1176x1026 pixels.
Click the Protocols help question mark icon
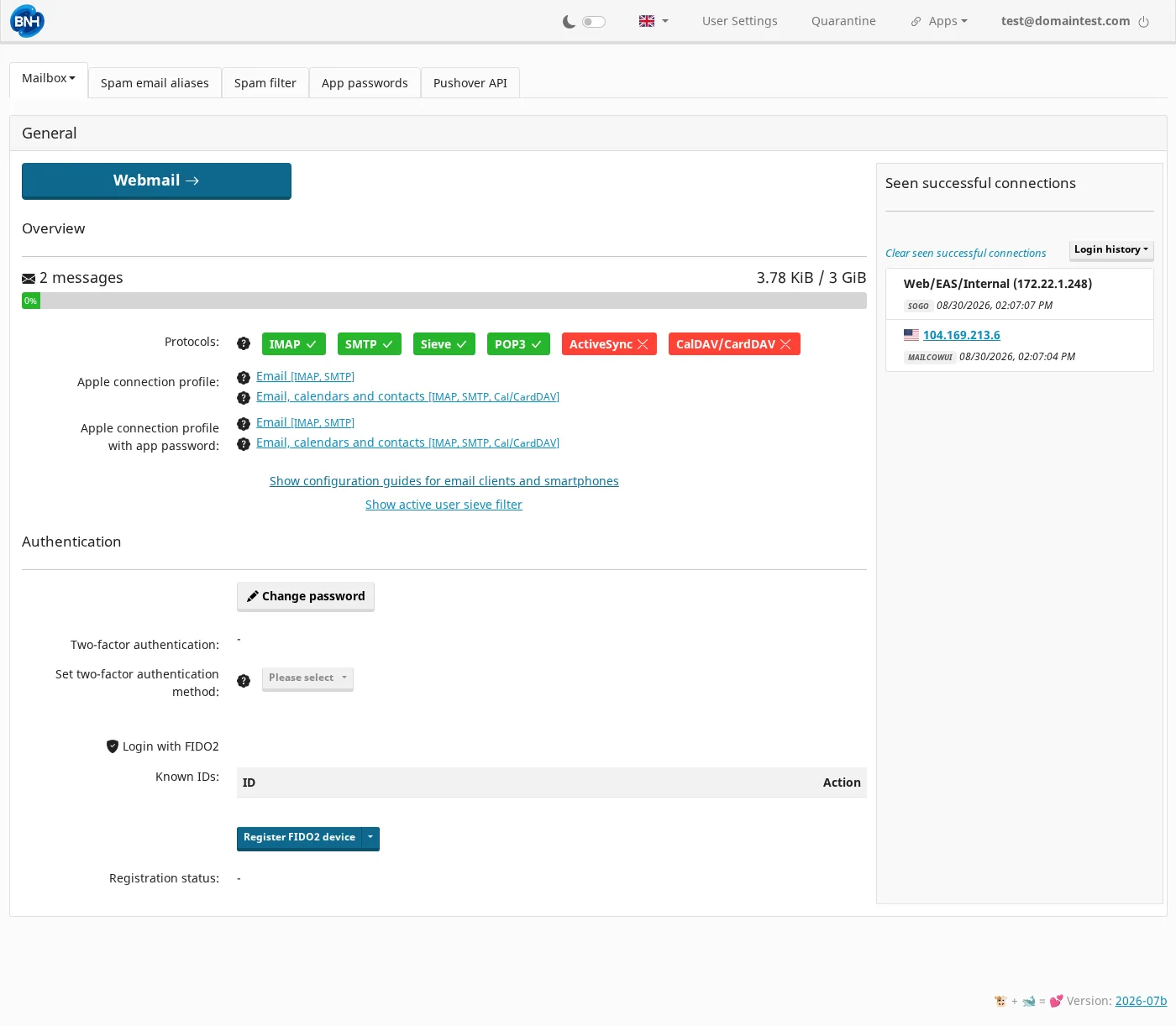click(x=244, y=343)
